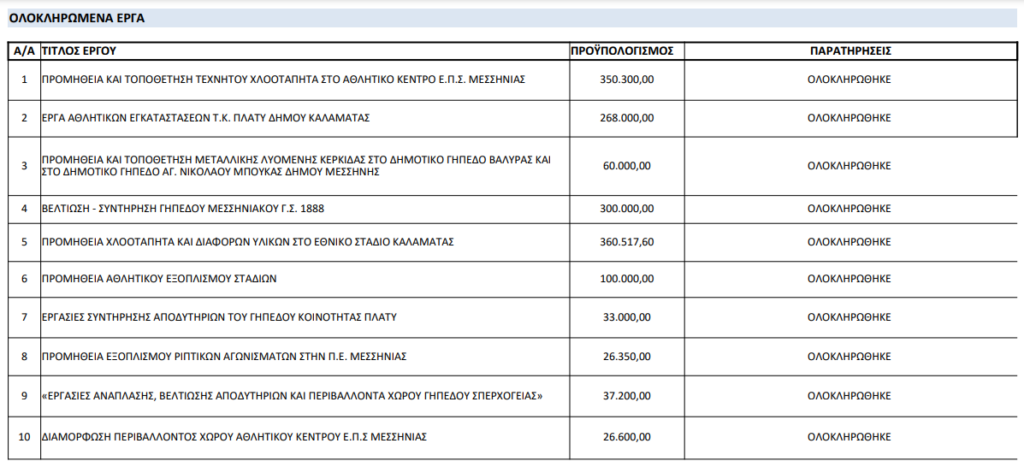Click ΟΛΟΚΛΗΡΩΘΗΚΕ status in row 7

coord(849,317)
